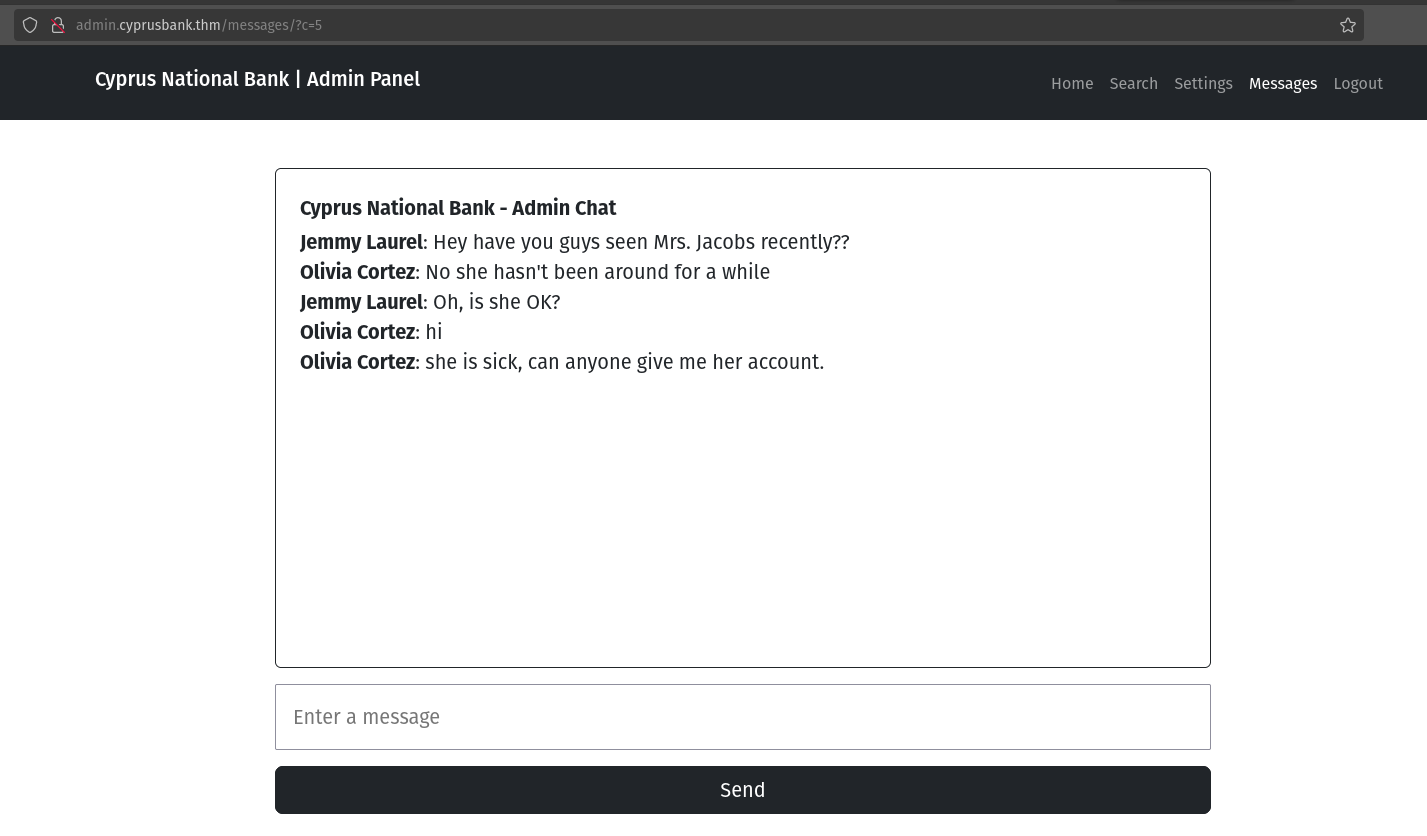Click the Admin Chat heading
The image size is (1427, 836).
[x=458, y=208]
